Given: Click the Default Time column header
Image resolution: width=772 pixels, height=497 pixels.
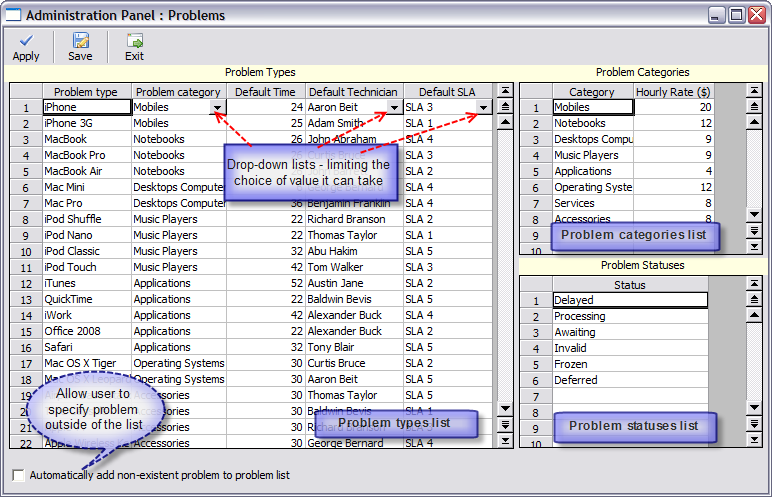Looking at the screenshot, I should coord(266,92).
